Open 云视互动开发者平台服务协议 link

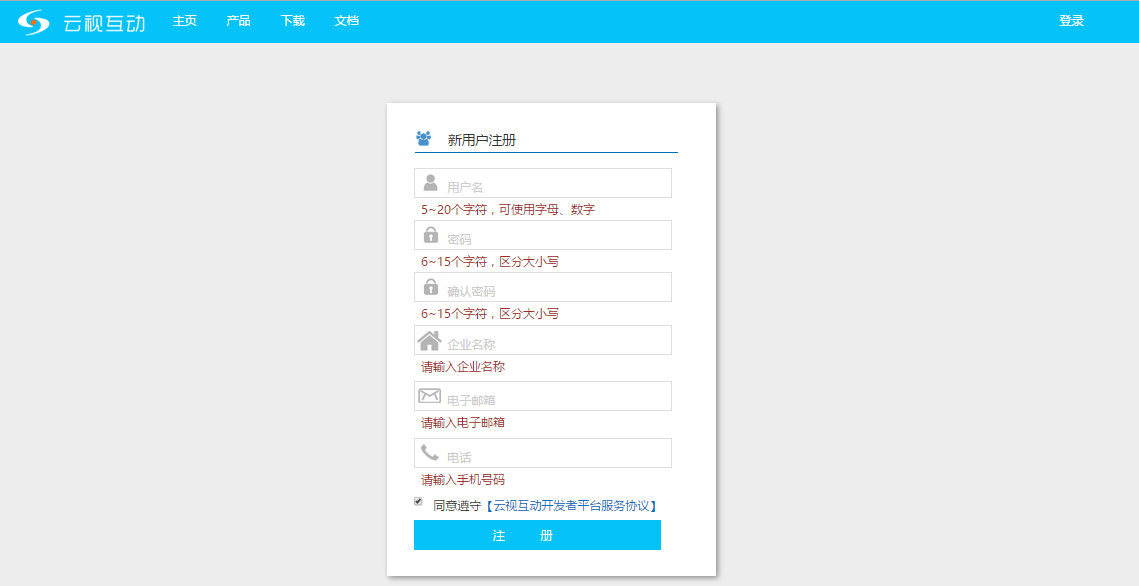tap(574, 506)
